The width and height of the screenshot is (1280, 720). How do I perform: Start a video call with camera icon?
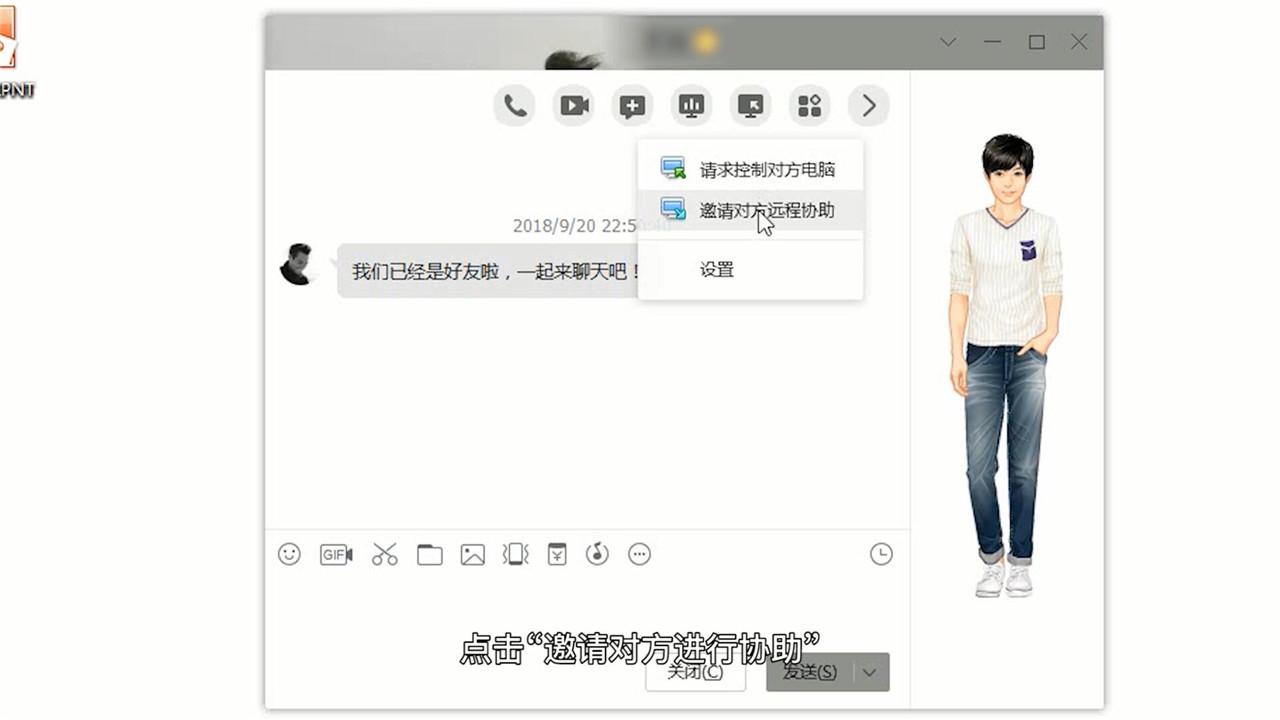click(574, 105)
